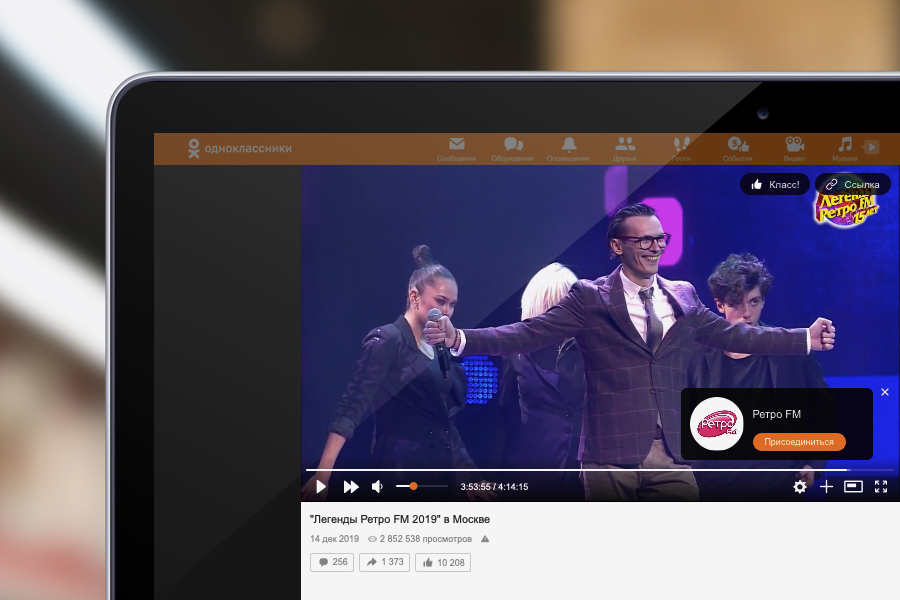Click the Класс! like button on video
Screen dimensions: 900x600
tap(775, 184)
